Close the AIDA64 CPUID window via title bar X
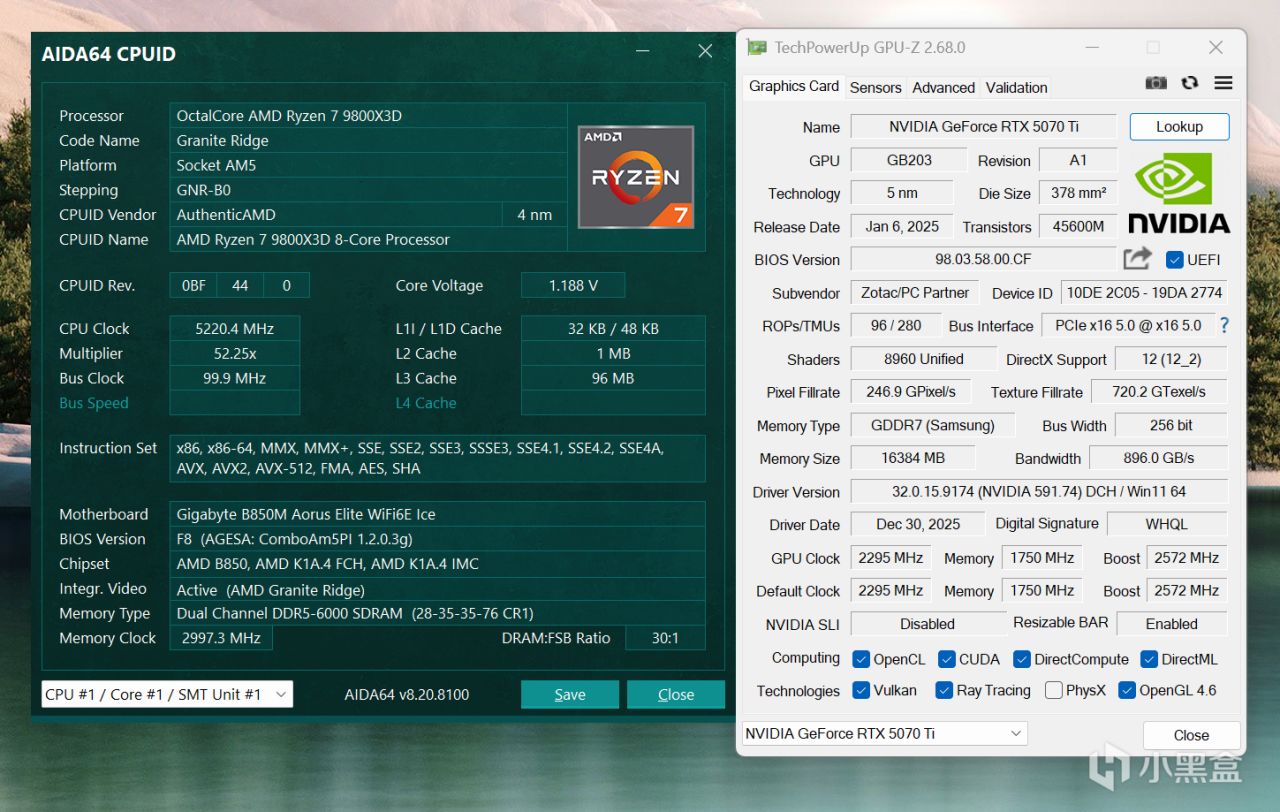Viewport: 1280px width, 812px height. click(705, 52)
